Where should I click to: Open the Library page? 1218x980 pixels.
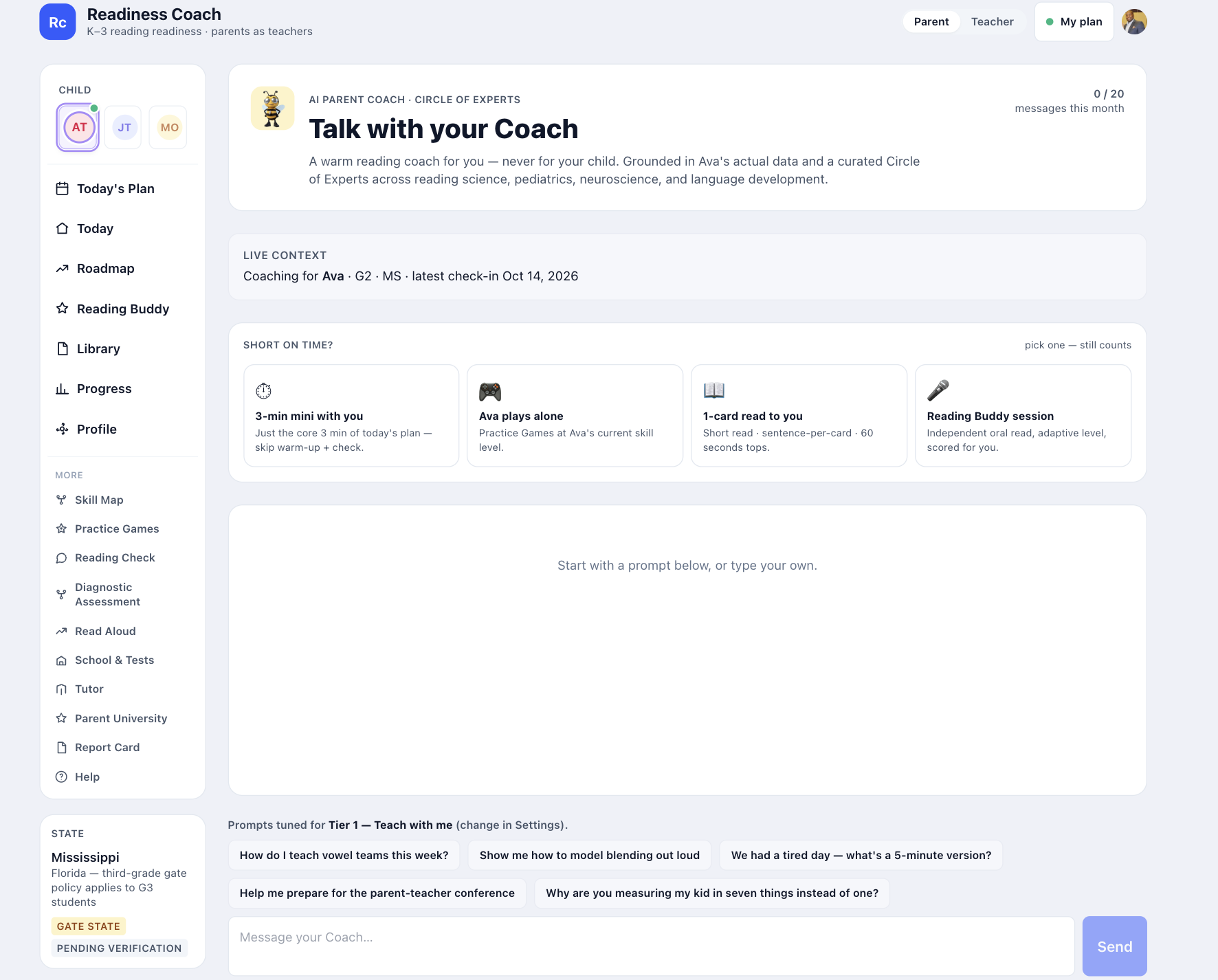pos(122,348)
